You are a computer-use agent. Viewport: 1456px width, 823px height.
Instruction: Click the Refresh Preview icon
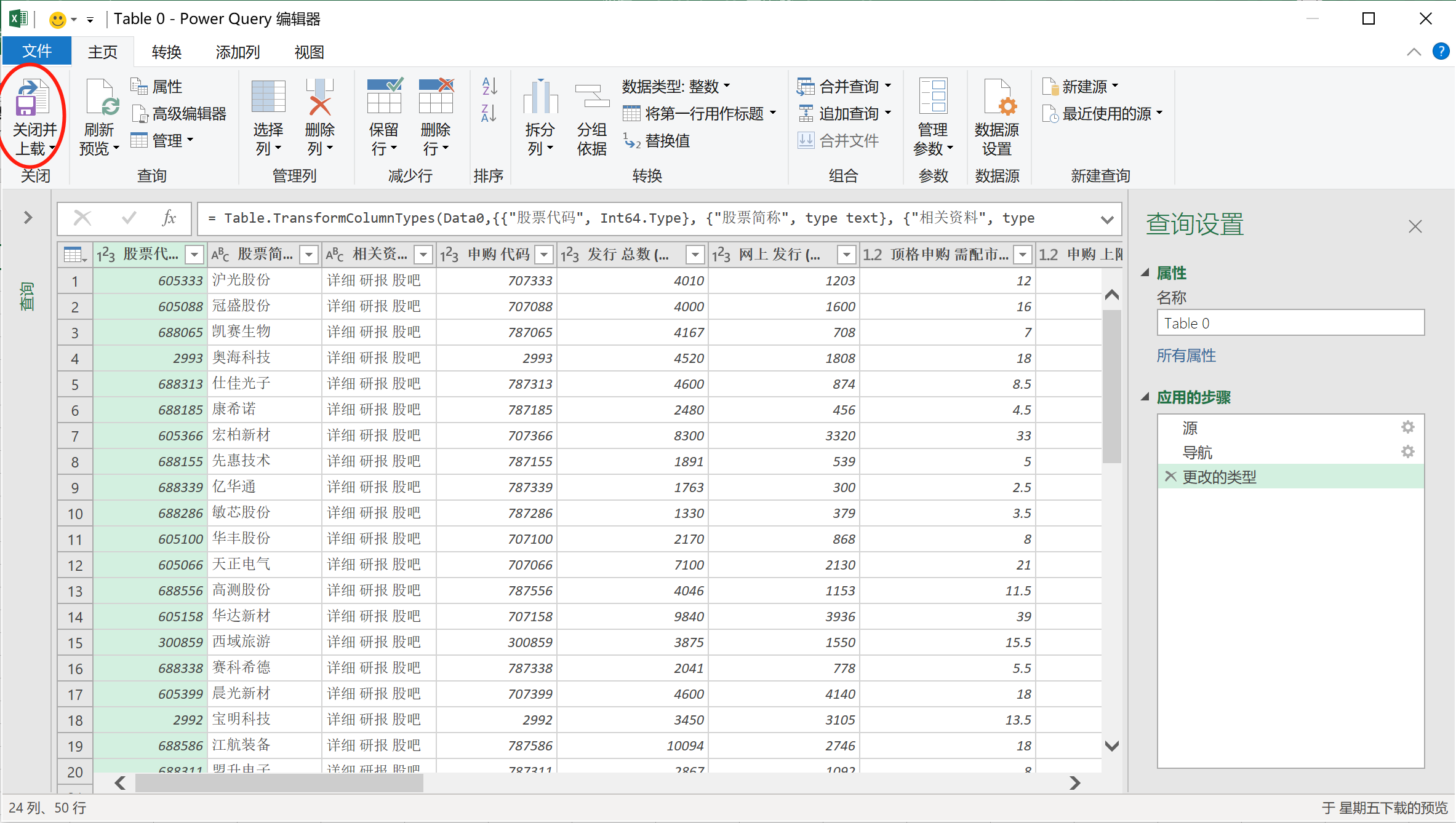[101, 98]
